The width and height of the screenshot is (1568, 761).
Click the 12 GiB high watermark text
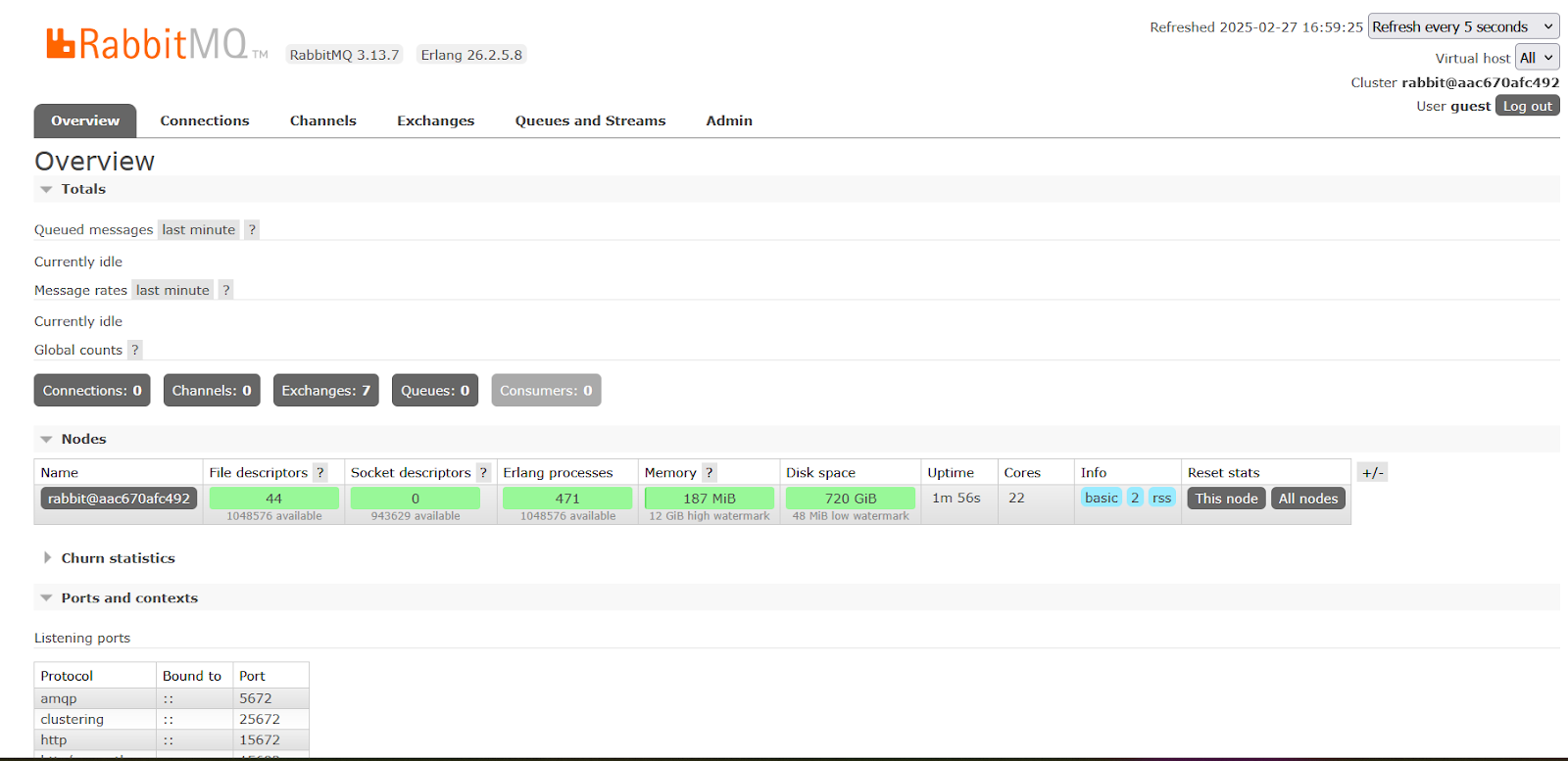(x=710, y=516)
